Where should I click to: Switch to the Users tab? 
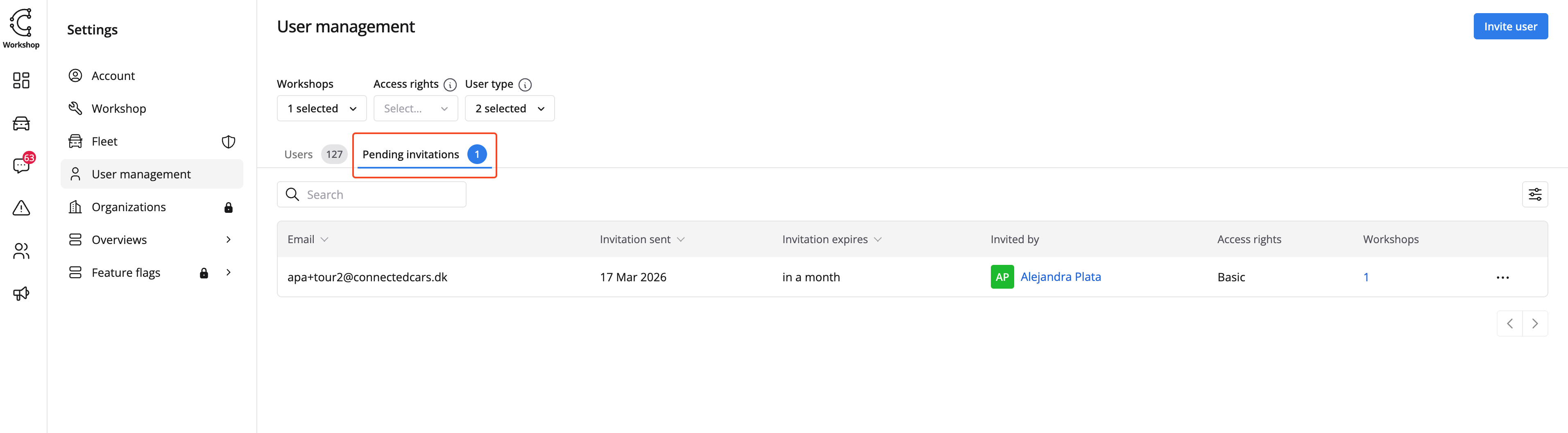click(x=298, y=155)
